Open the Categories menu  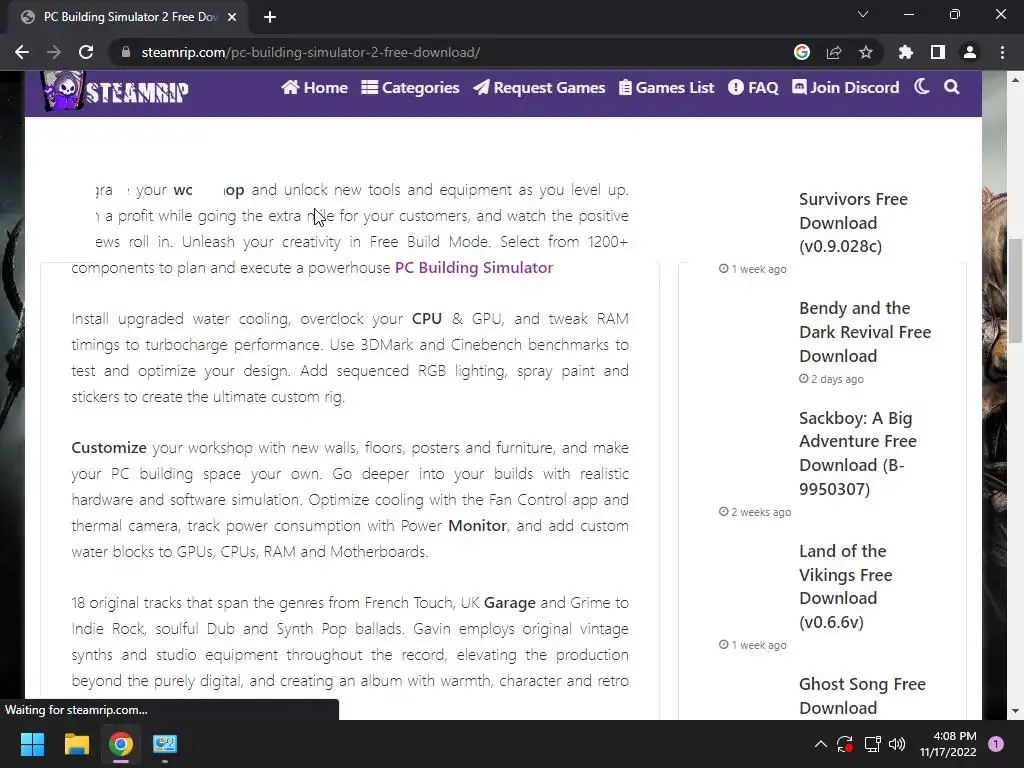410,88
